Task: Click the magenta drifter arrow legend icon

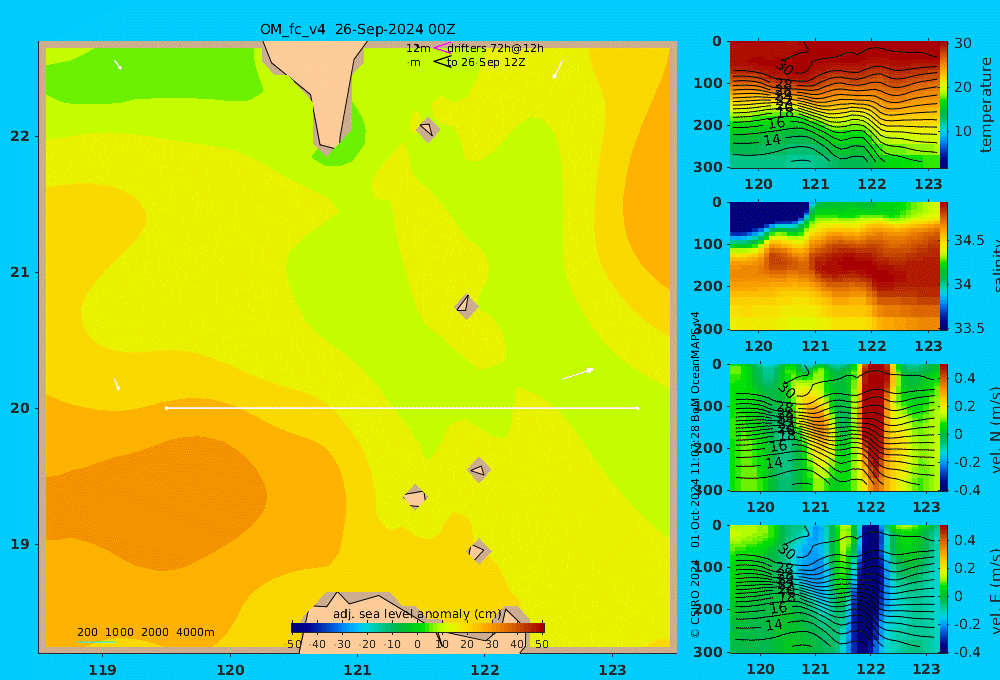Action: [x=442, y=48]
